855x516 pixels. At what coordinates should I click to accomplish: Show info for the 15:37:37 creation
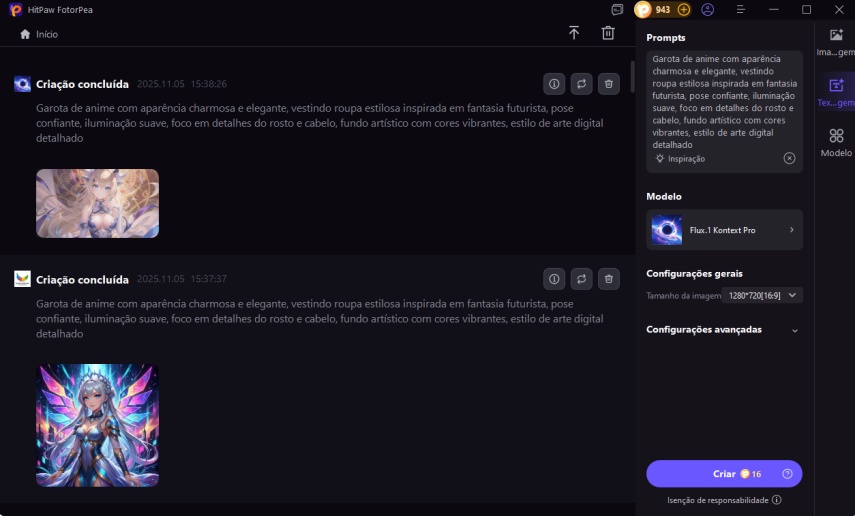tap(554, 279)
